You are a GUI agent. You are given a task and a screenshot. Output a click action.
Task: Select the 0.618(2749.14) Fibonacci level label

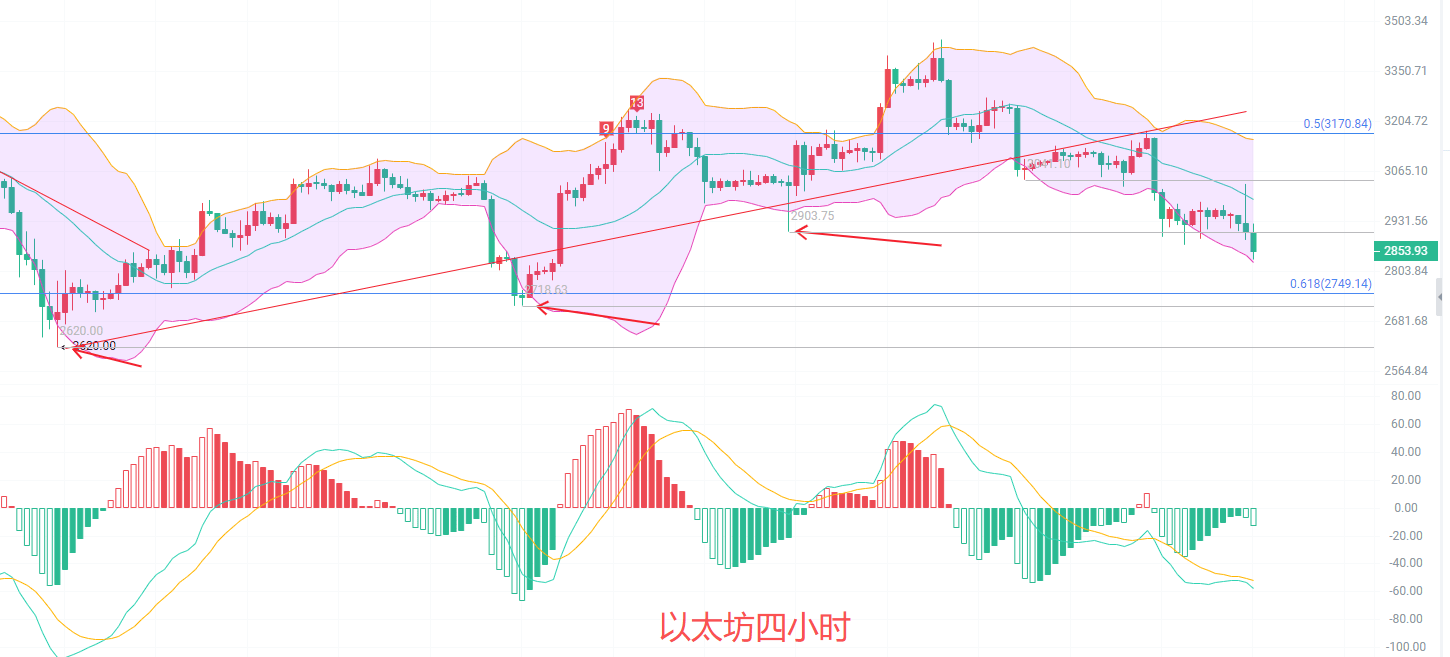[1330, 284]
